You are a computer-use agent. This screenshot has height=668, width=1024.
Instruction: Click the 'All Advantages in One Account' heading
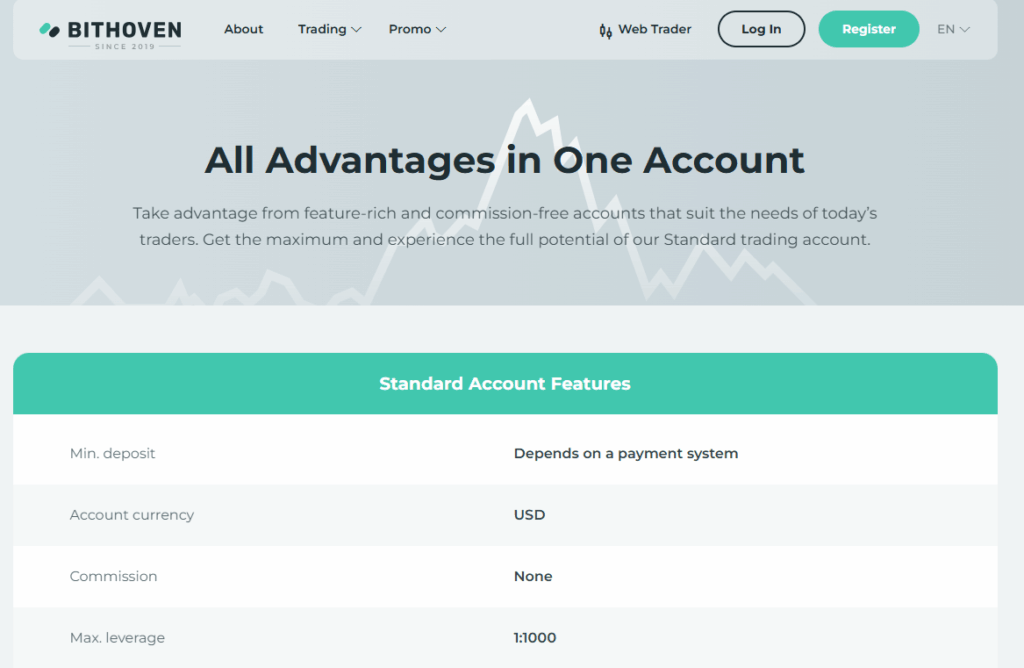click(x=505, y=160)
